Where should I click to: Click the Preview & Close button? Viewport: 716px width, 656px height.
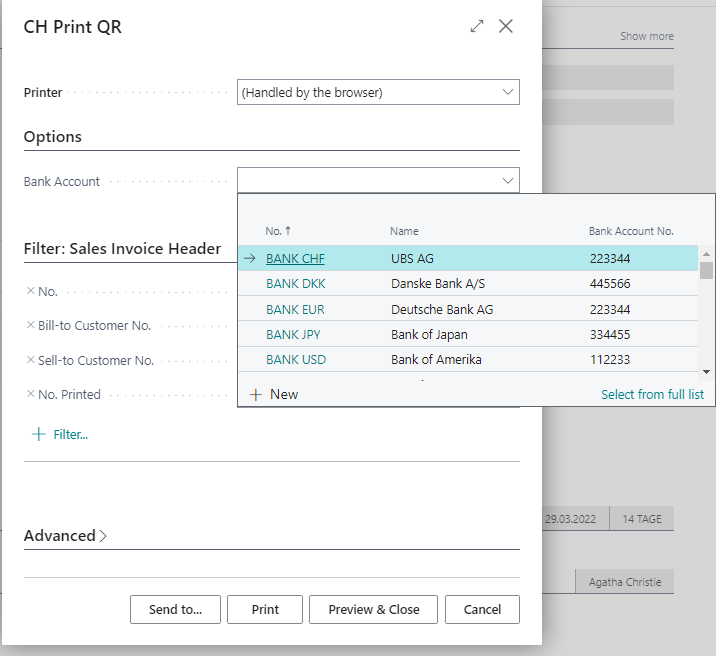[x=374, y=609]
